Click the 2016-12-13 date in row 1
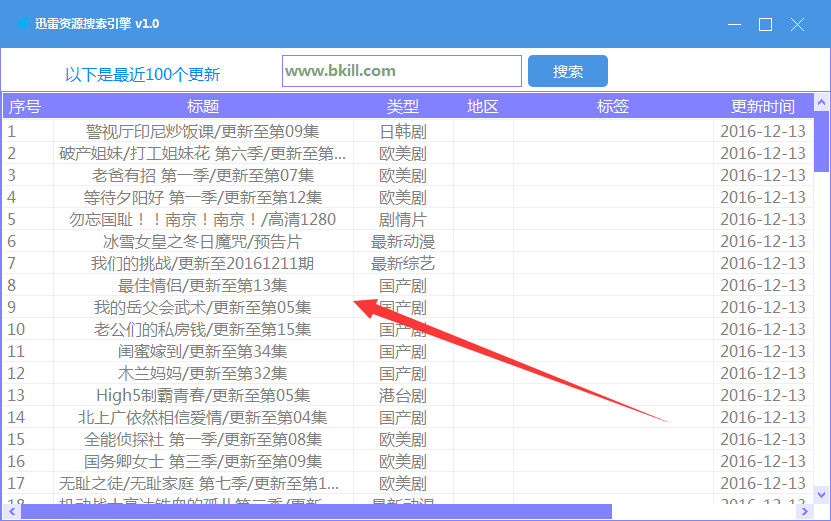The image size is (831, 521). point(763,131)
